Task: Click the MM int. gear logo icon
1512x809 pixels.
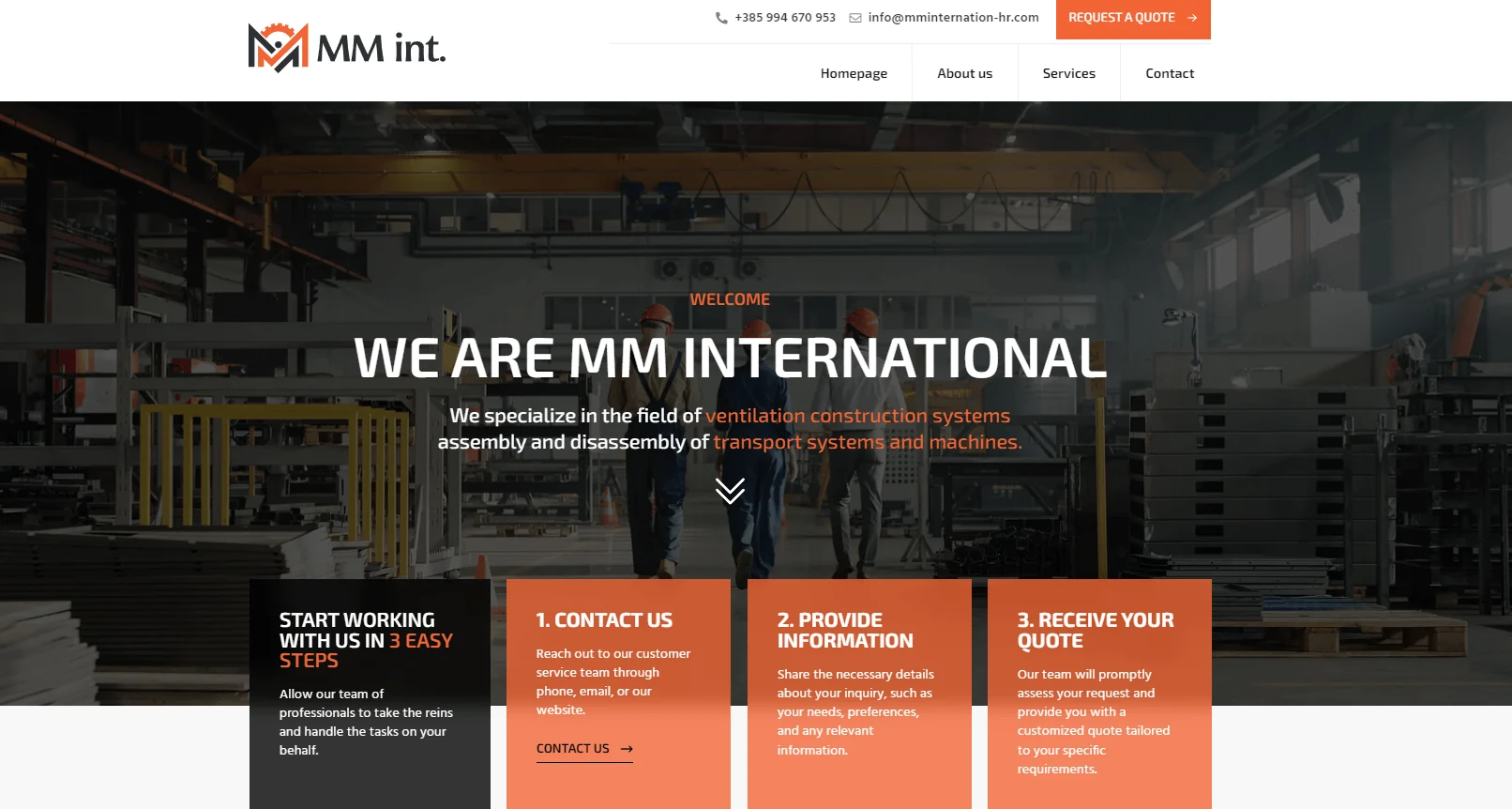Action: pos(279,48)
